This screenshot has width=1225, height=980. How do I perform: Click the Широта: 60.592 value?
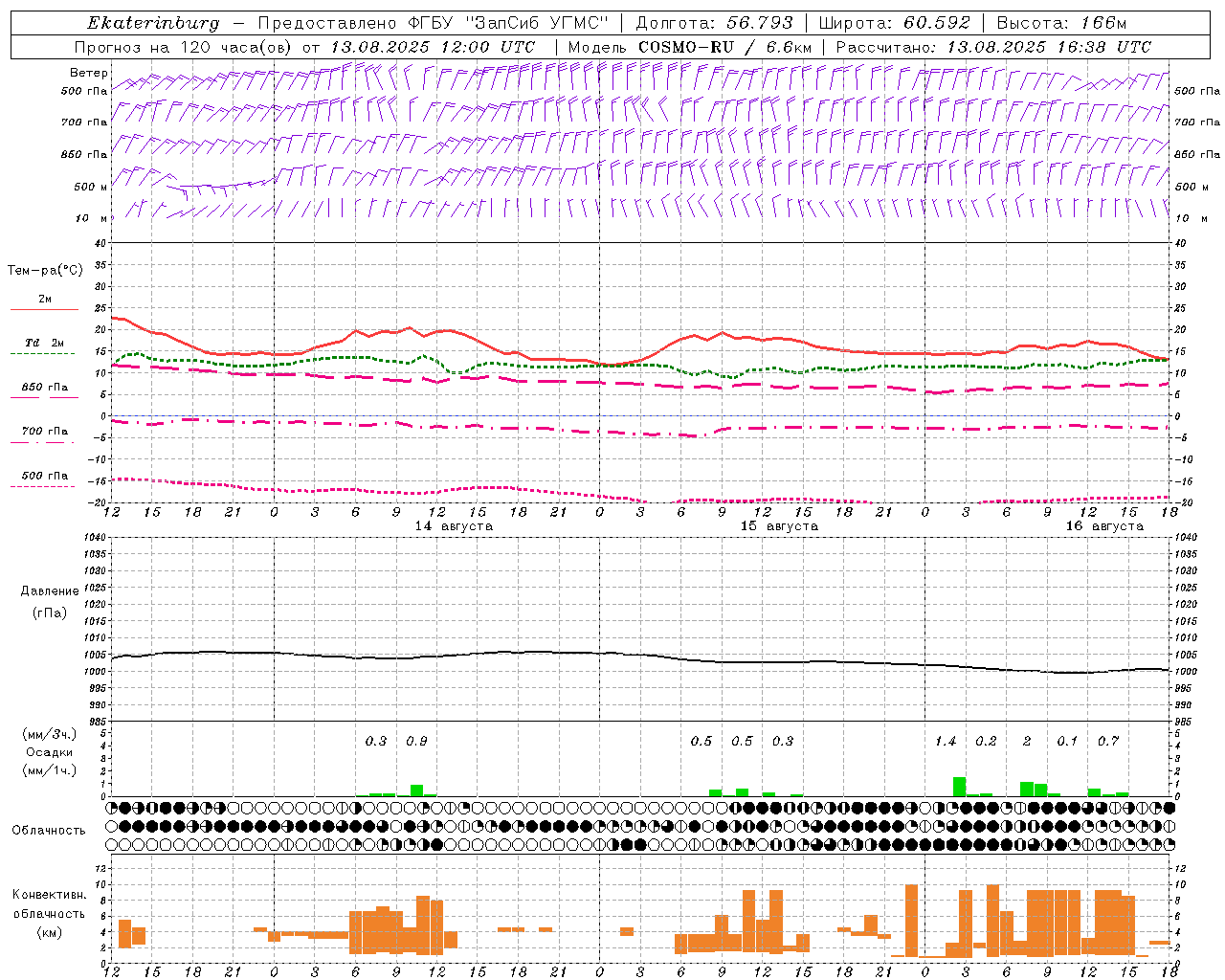tap(895, 23)
